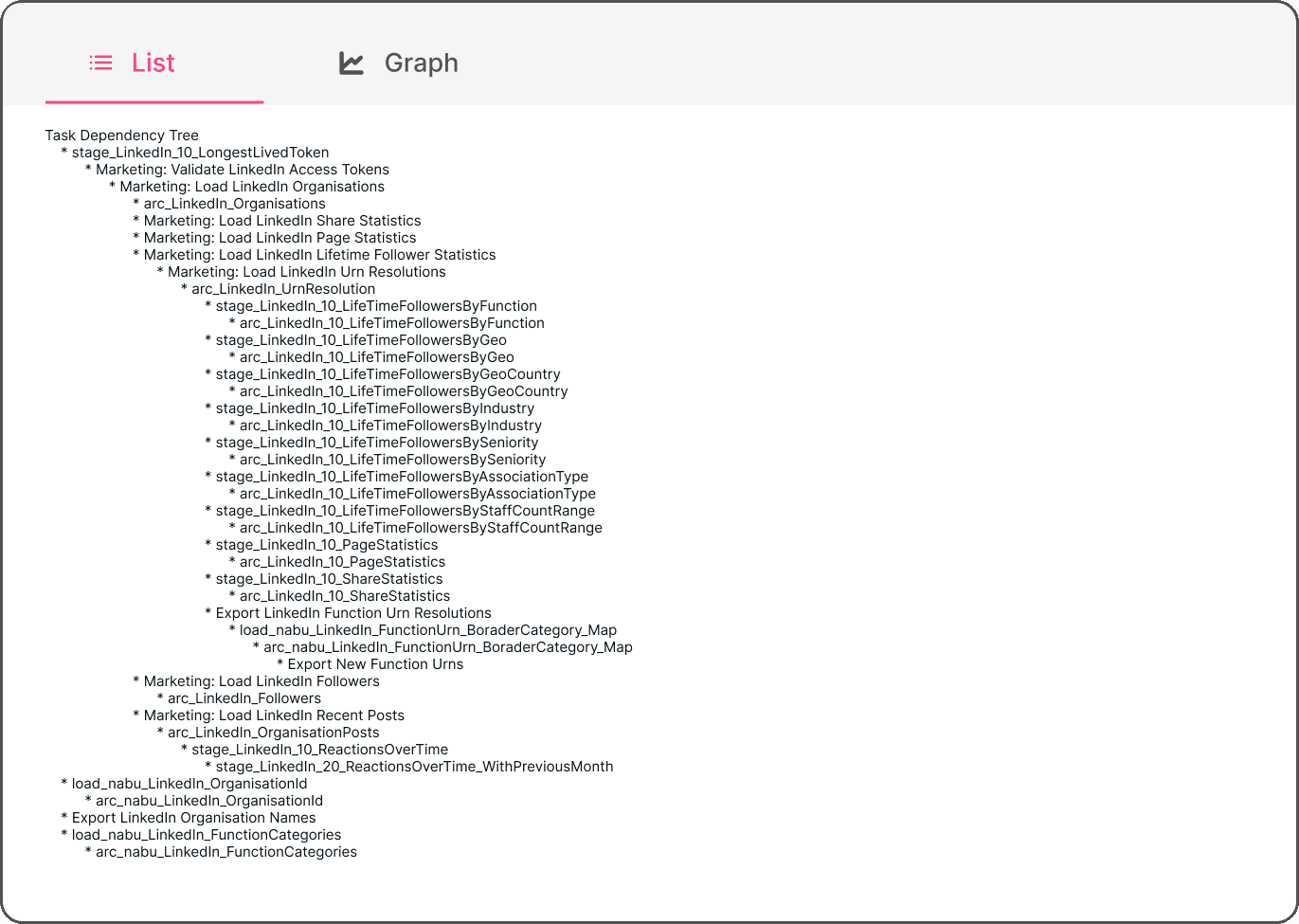
Task: Select arc_LinkedIn_UrnResolution task
Action: point(283,289)
